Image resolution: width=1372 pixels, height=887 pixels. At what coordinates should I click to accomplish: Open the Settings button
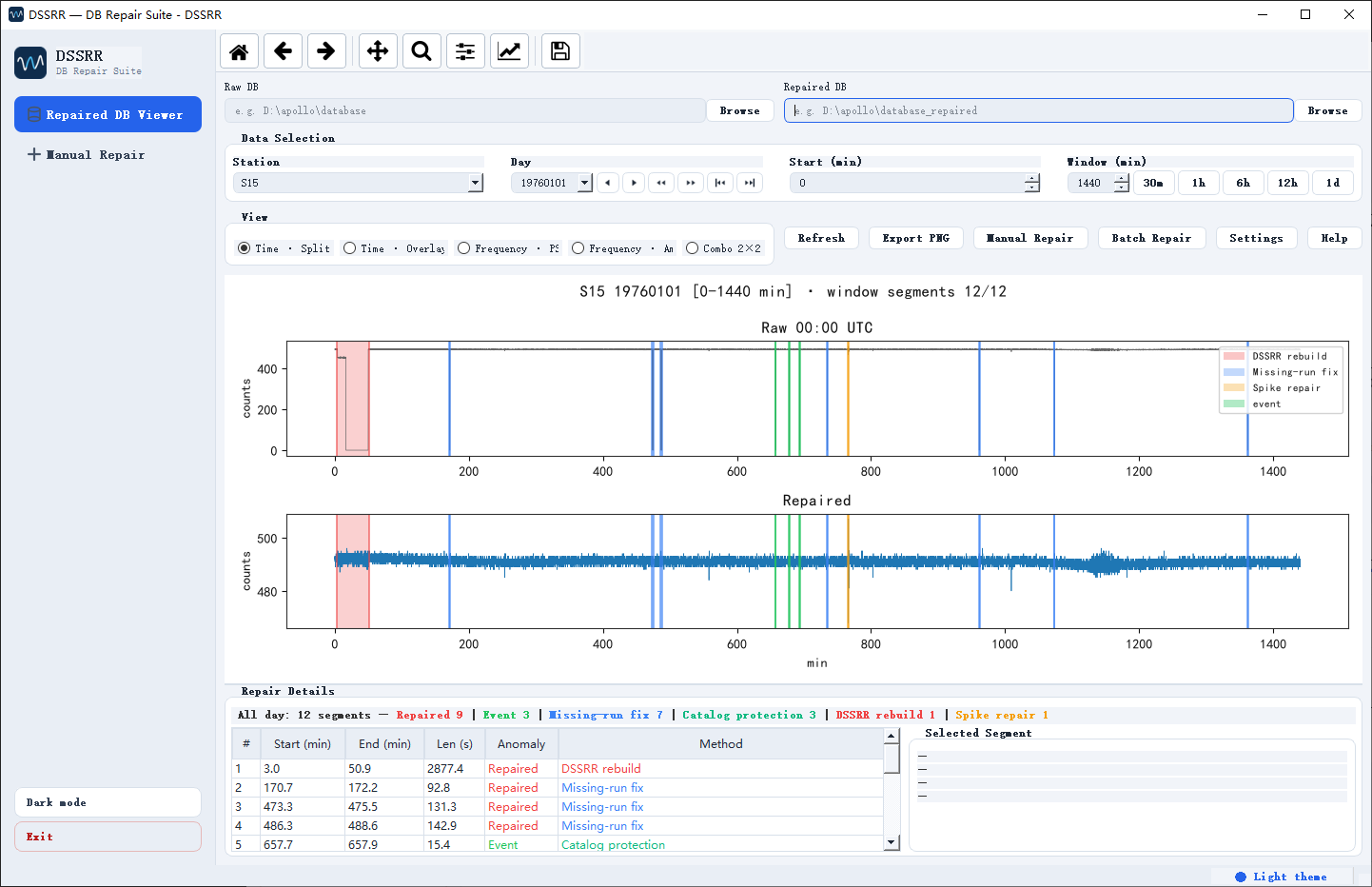pyautogui.click(x=1256, y=238)
